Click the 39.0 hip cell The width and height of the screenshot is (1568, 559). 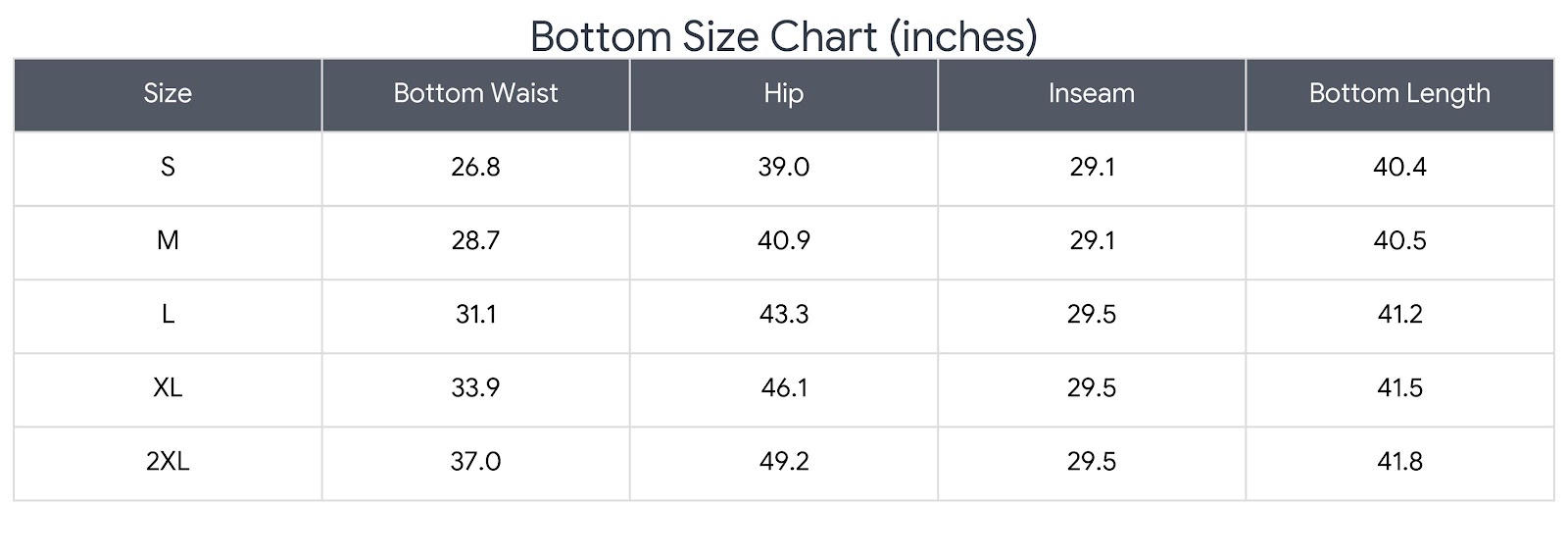[783, 167]
